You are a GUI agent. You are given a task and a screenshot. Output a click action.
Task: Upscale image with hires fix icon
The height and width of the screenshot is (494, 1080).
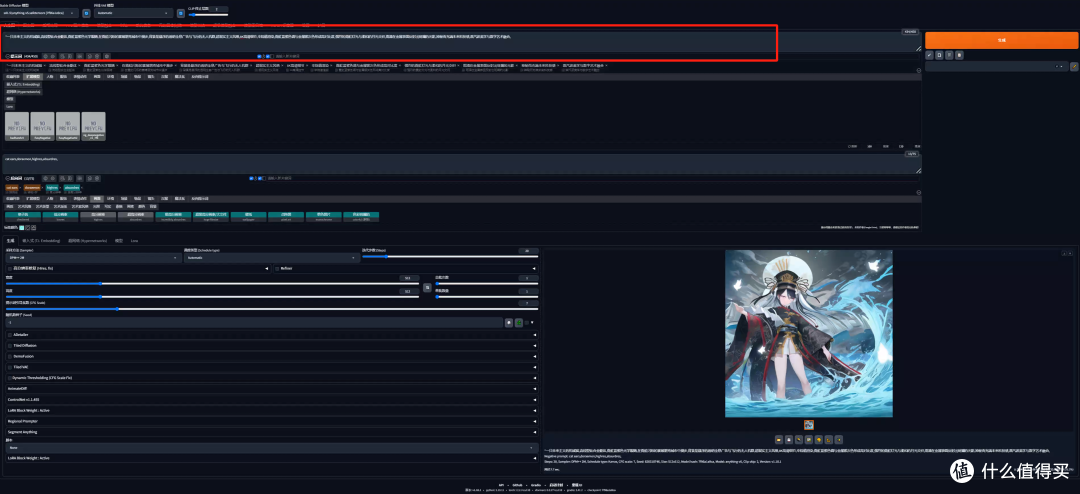click(x=839, y=439)
